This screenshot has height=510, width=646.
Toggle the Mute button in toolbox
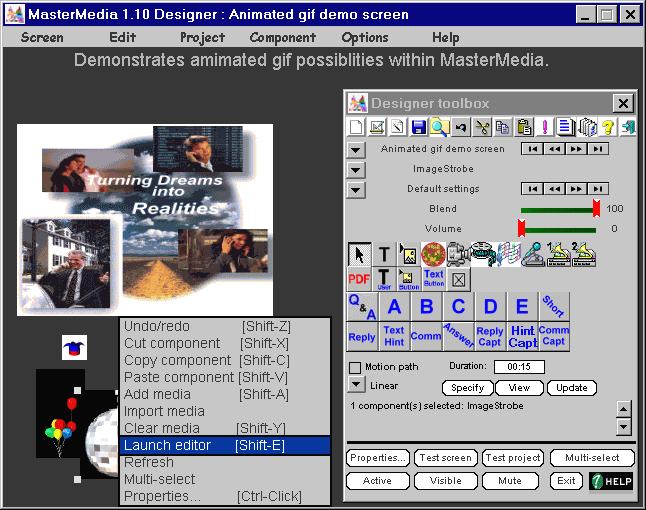tap(510, 481)
